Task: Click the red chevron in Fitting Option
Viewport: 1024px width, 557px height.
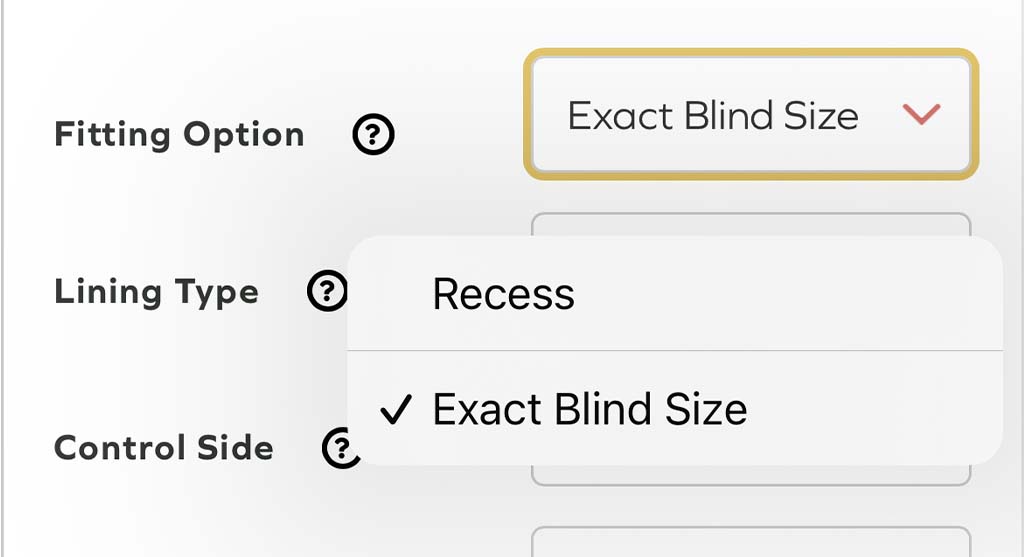Action: coord(921,115)
